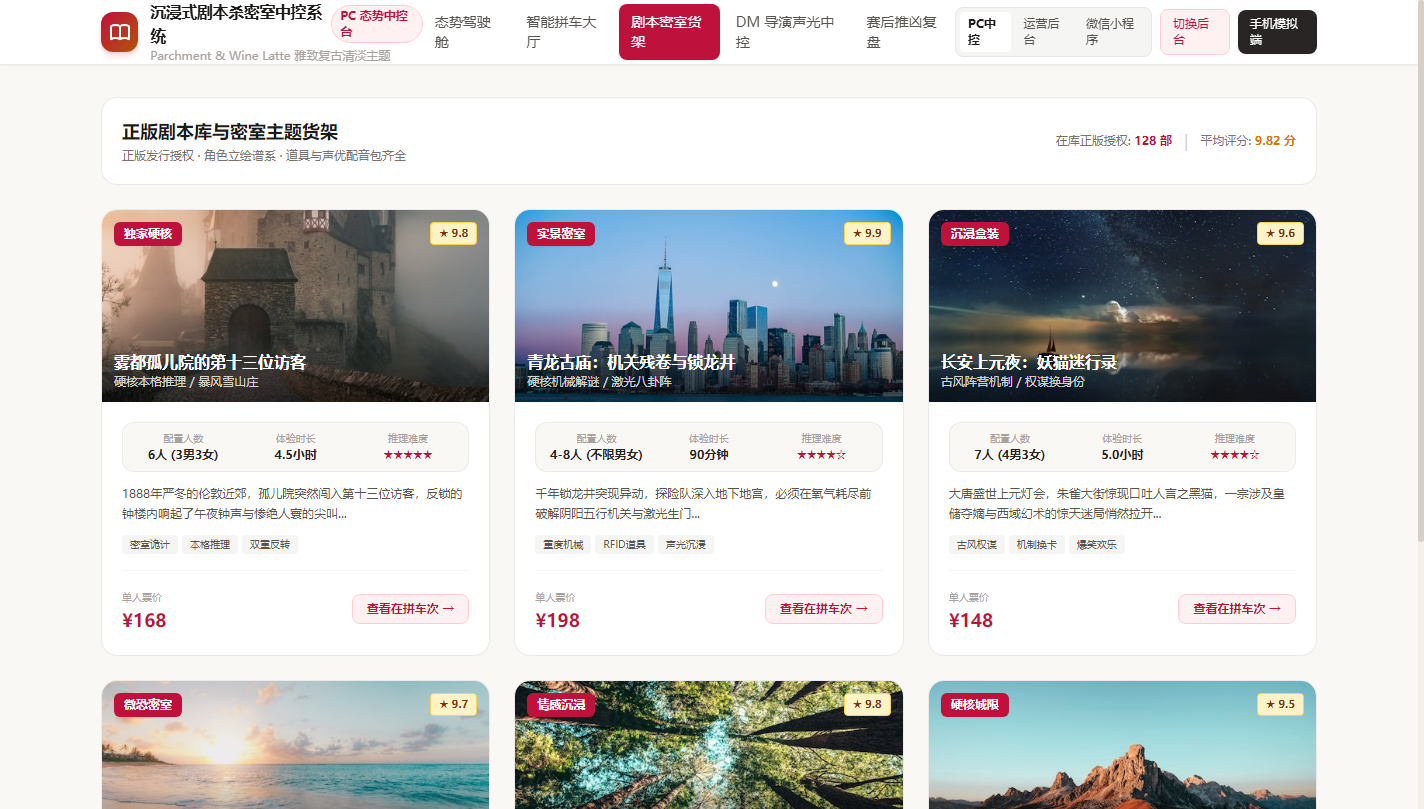Click the ★ 9.6 rating badge
The image size is (1424, 809).
click(1280, 233)
